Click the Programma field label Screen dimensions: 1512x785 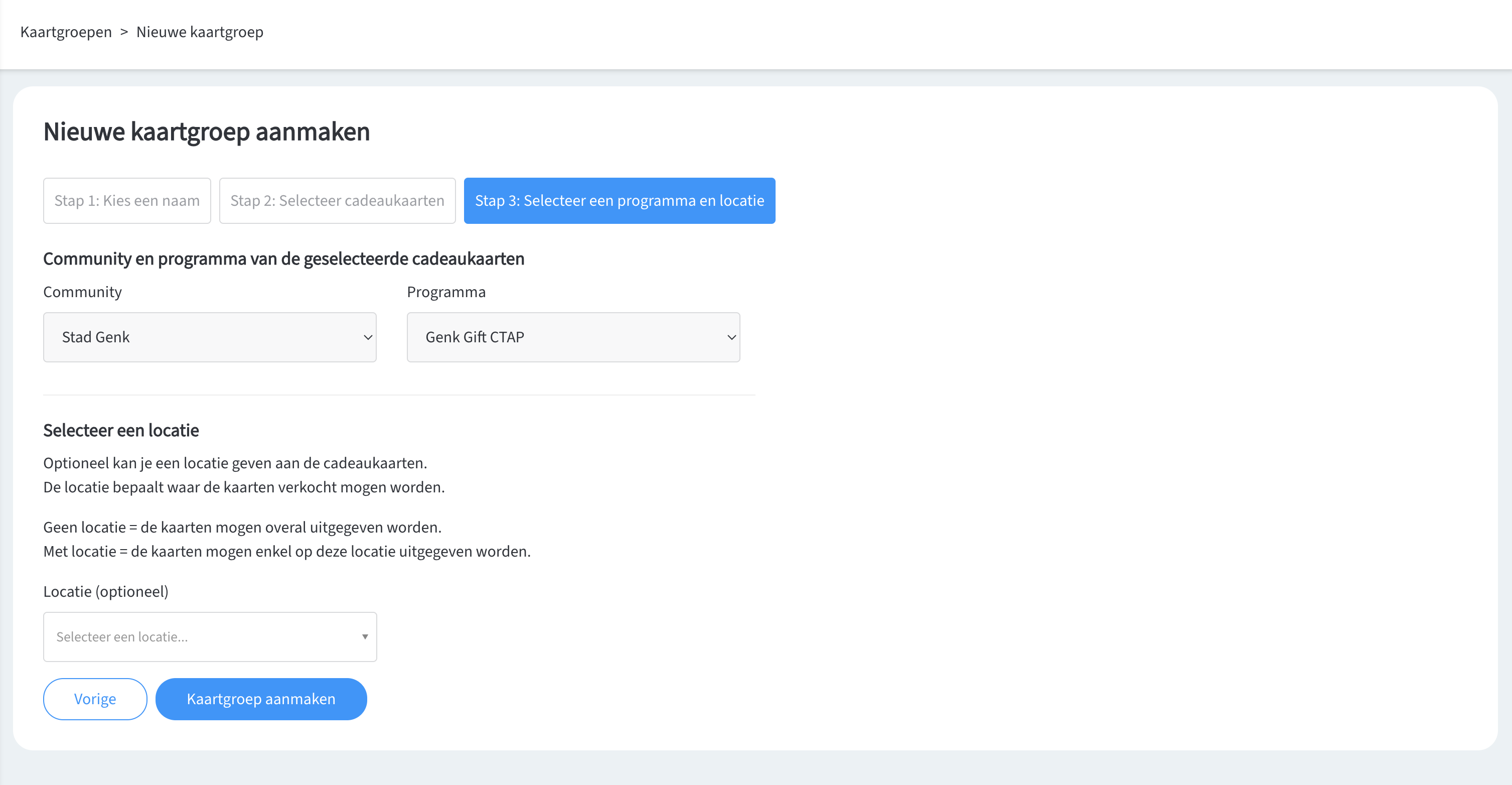(x=446, y=292)
